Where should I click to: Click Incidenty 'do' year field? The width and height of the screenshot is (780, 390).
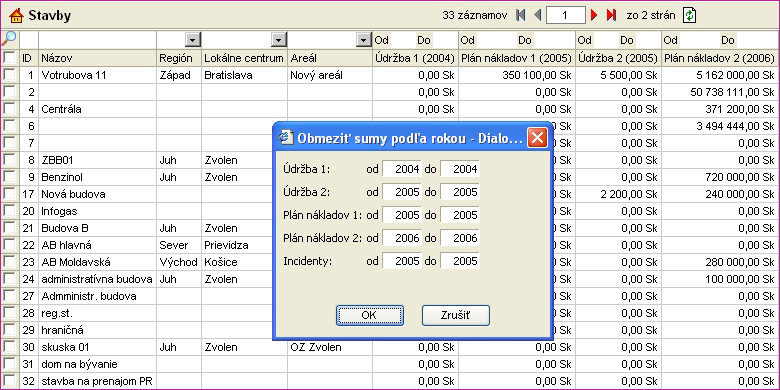460,261
